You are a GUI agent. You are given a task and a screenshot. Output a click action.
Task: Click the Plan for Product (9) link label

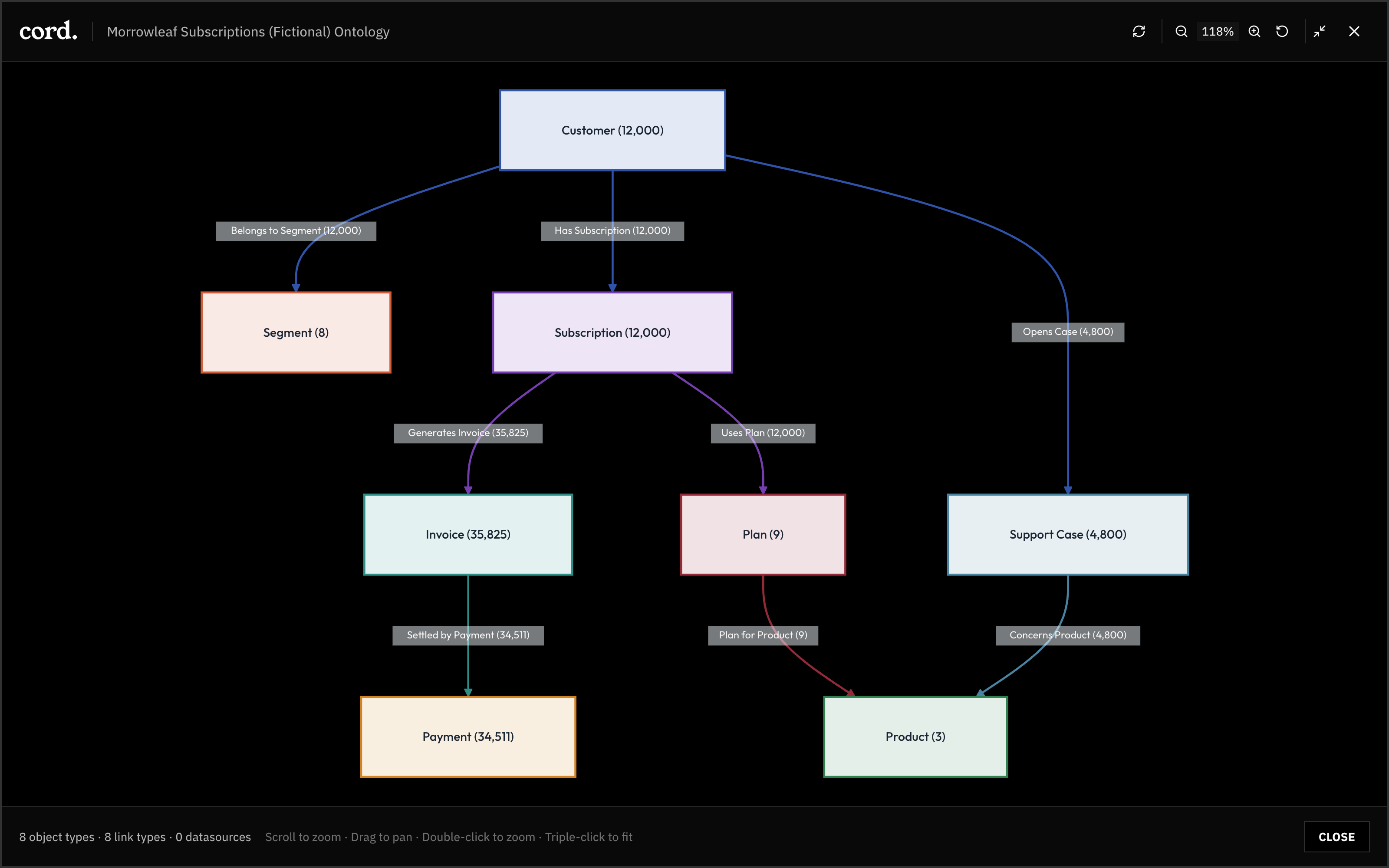(763, 635)
